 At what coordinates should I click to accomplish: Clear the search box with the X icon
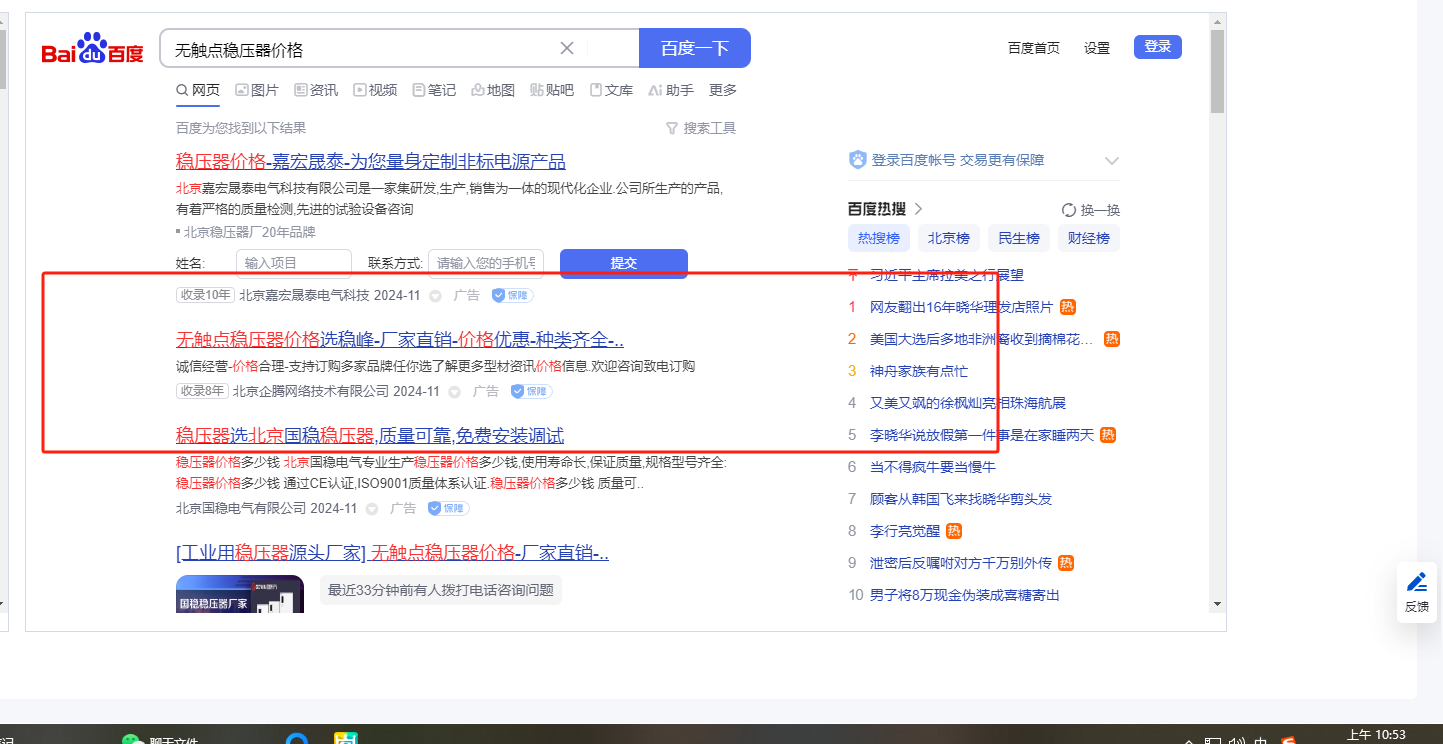[566, 48]
